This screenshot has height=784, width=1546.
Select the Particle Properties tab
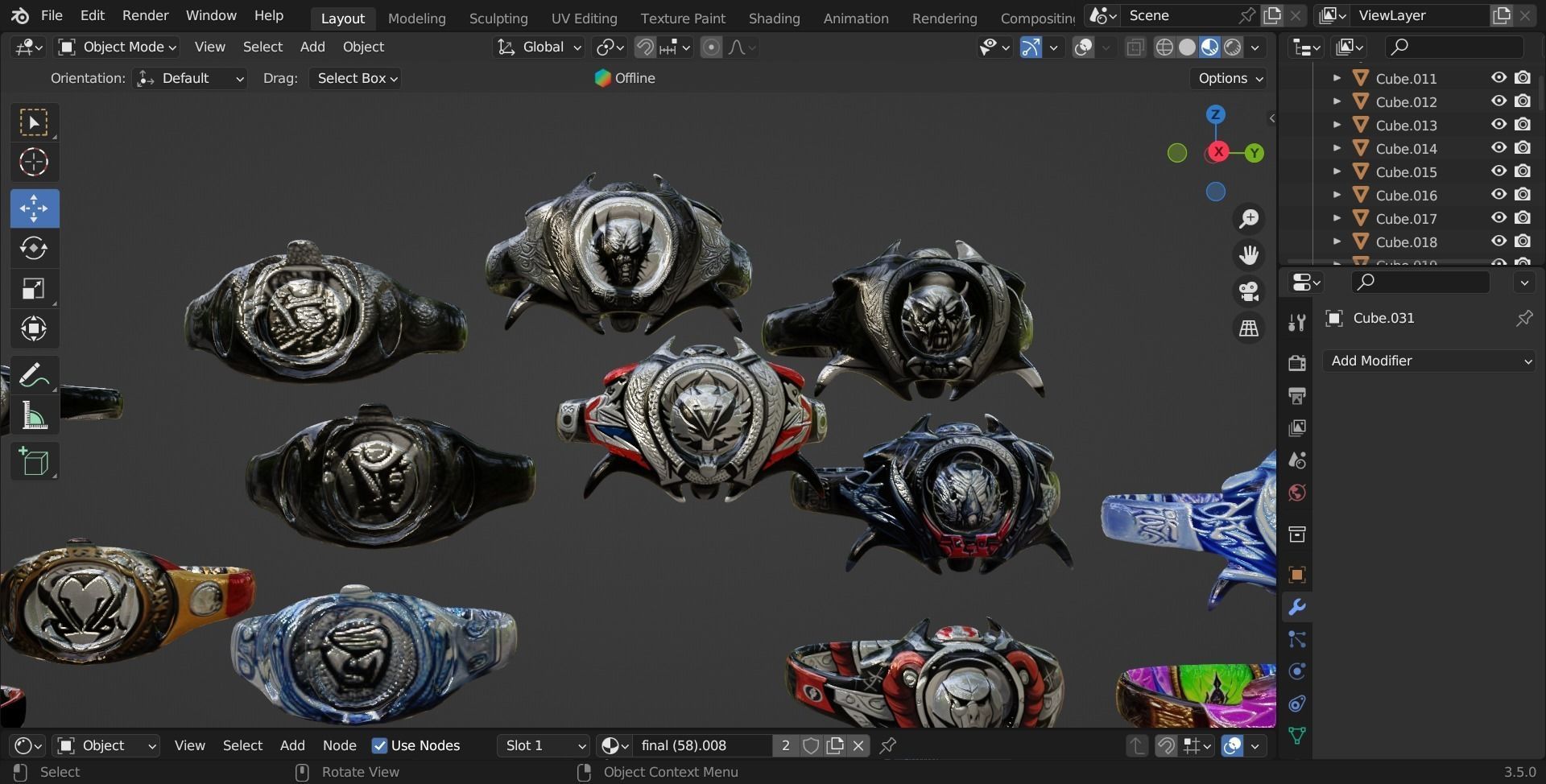click(x=1297, y=639)
